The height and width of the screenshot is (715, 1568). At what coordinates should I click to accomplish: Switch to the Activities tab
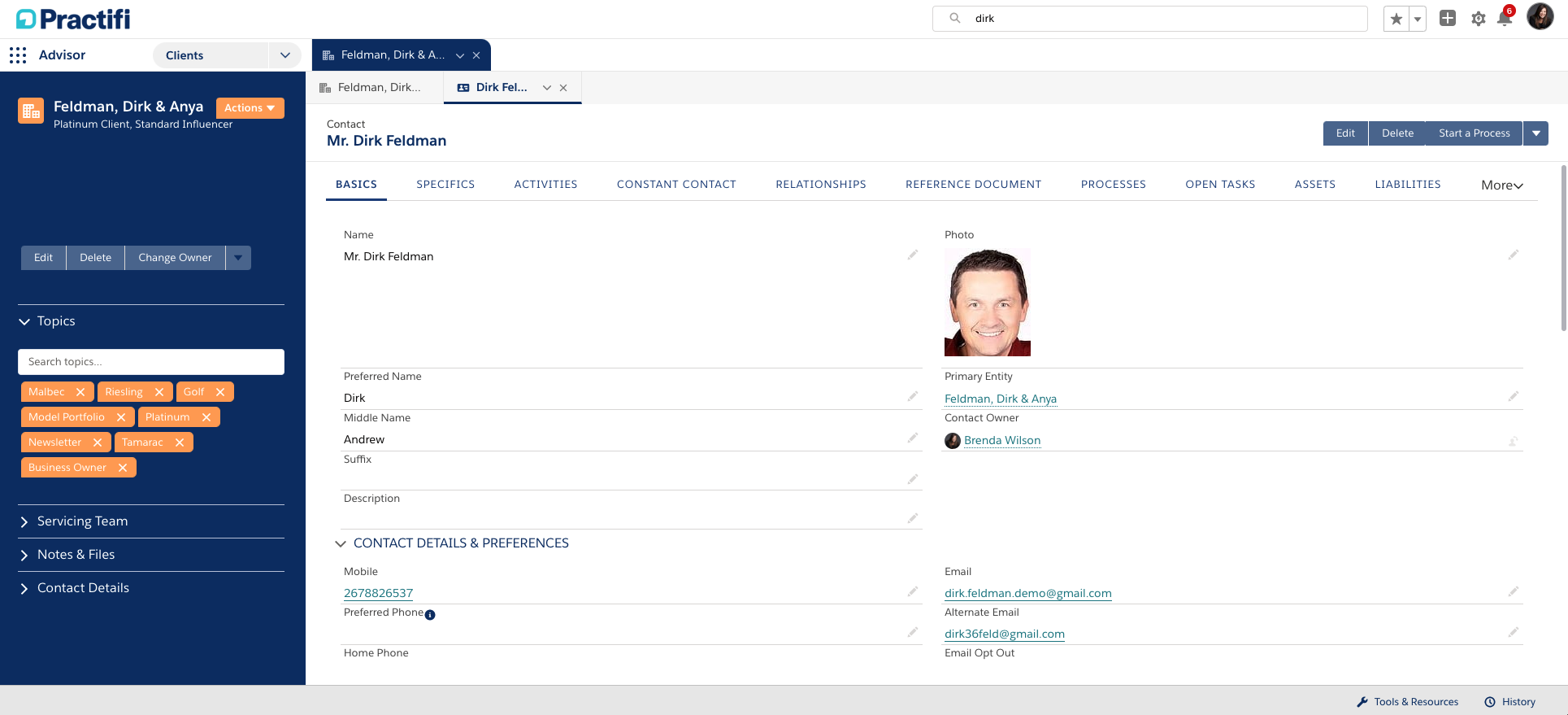tap(545, 185)
